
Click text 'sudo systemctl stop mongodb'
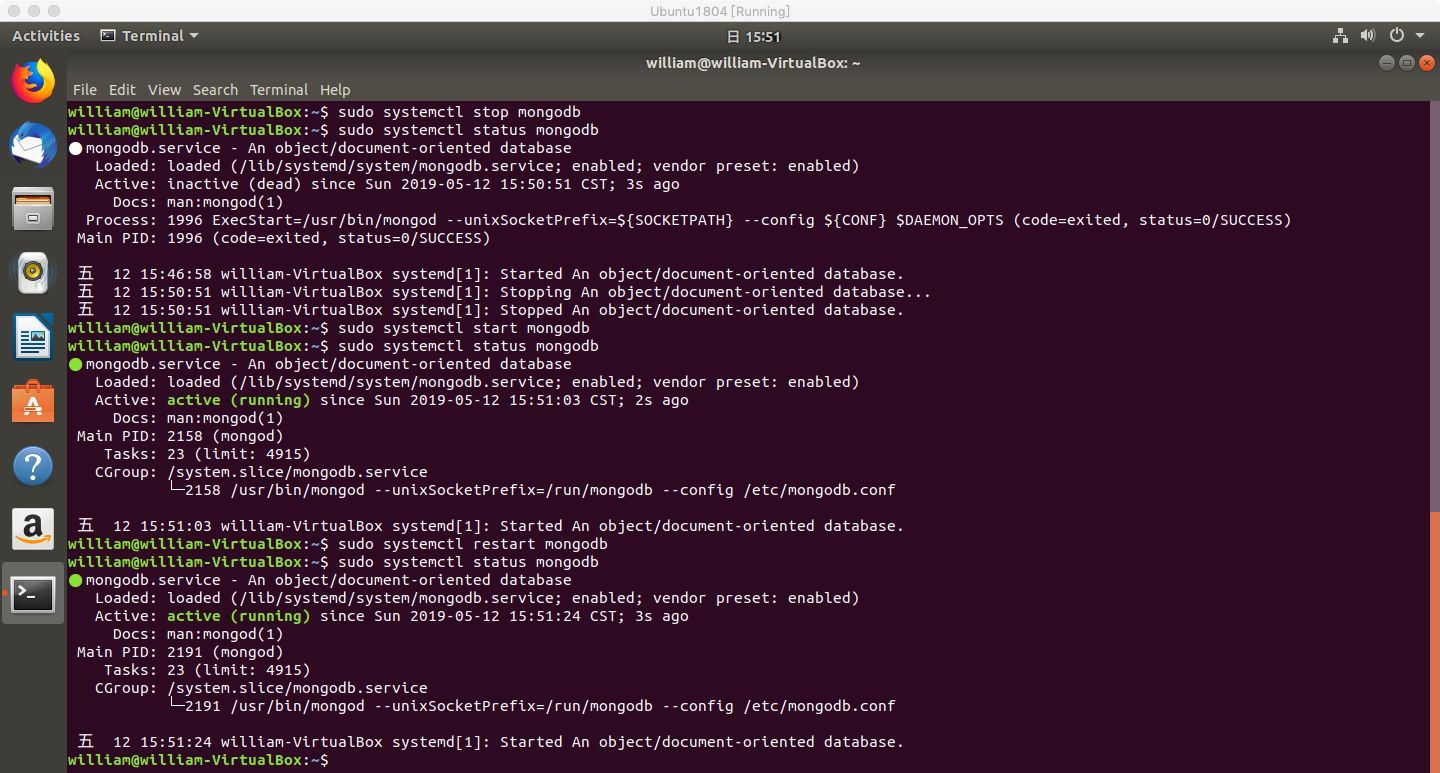click(x=459, y=112)
